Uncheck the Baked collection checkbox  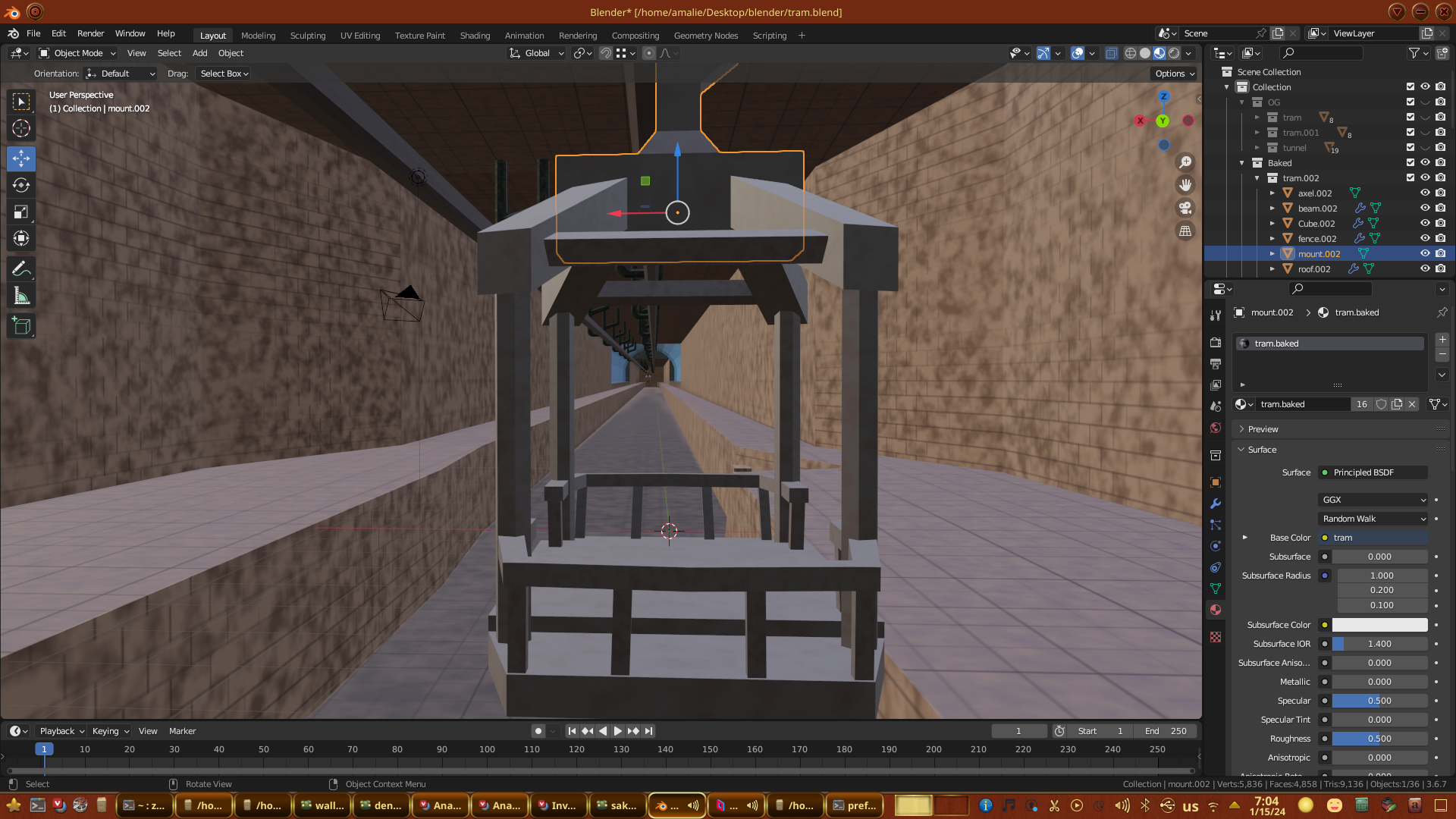tap(1410, 163)
